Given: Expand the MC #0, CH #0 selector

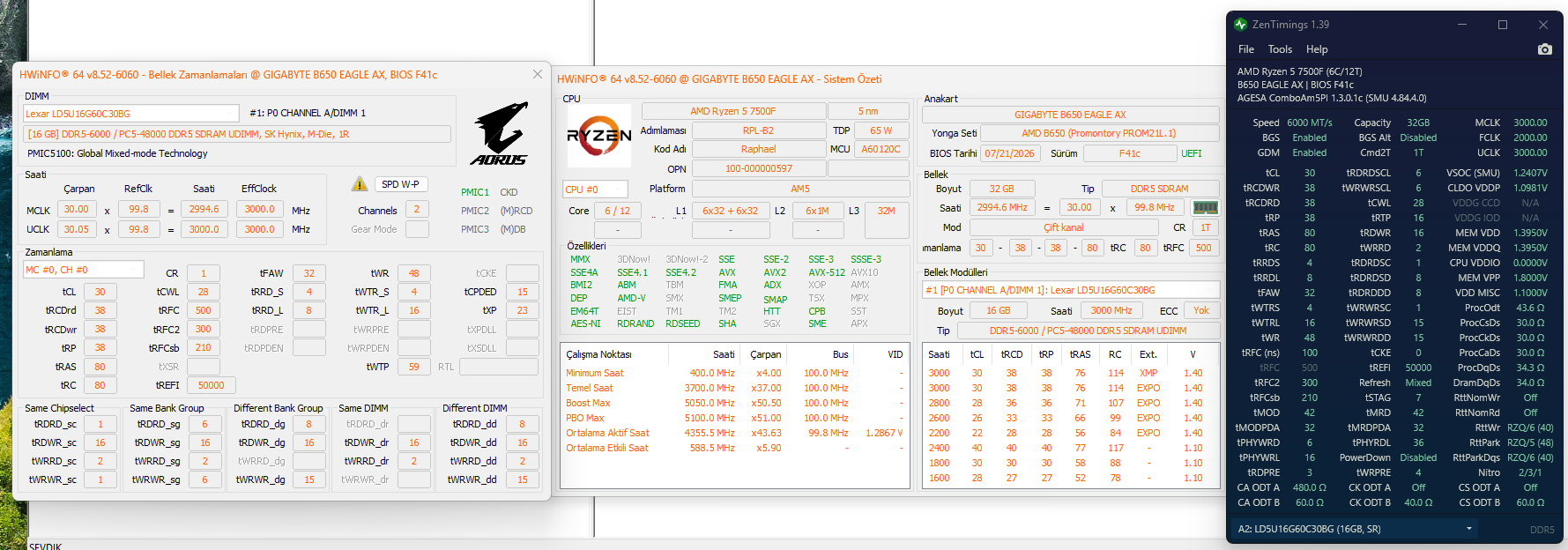Looking at the screenshot, I should tap(83, 270).
